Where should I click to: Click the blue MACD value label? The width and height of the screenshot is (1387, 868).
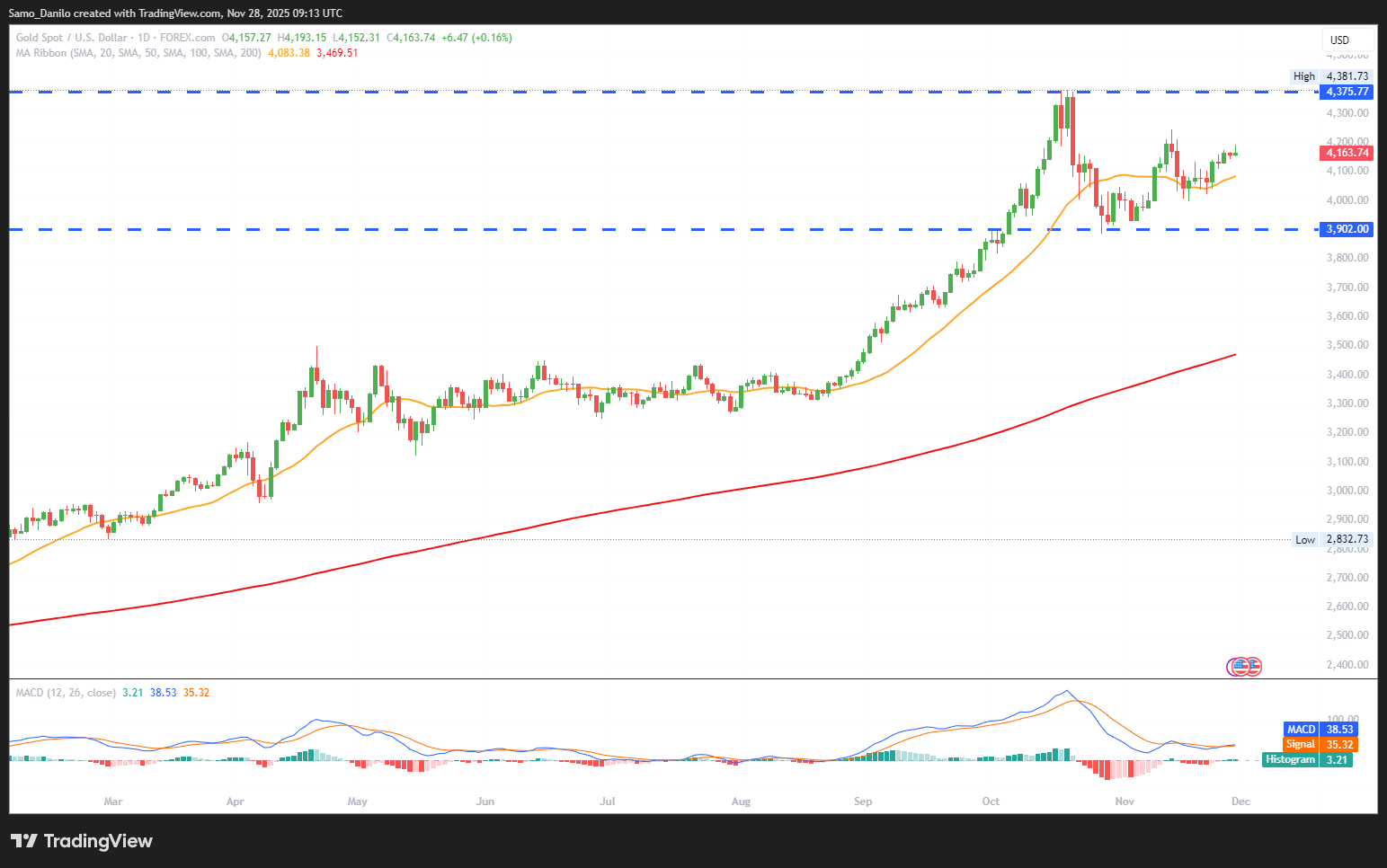(x=1320, y=730)
